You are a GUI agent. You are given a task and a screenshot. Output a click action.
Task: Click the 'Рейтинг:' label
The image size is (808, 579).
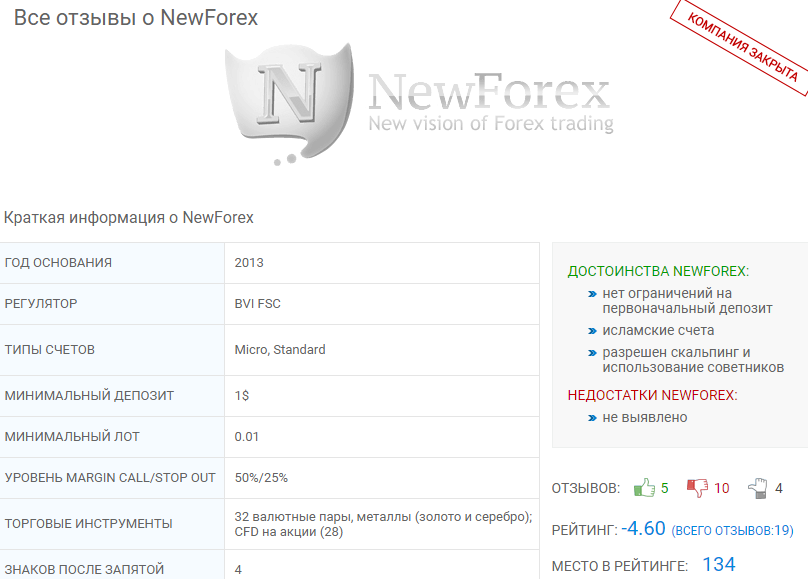click(584, 530)
